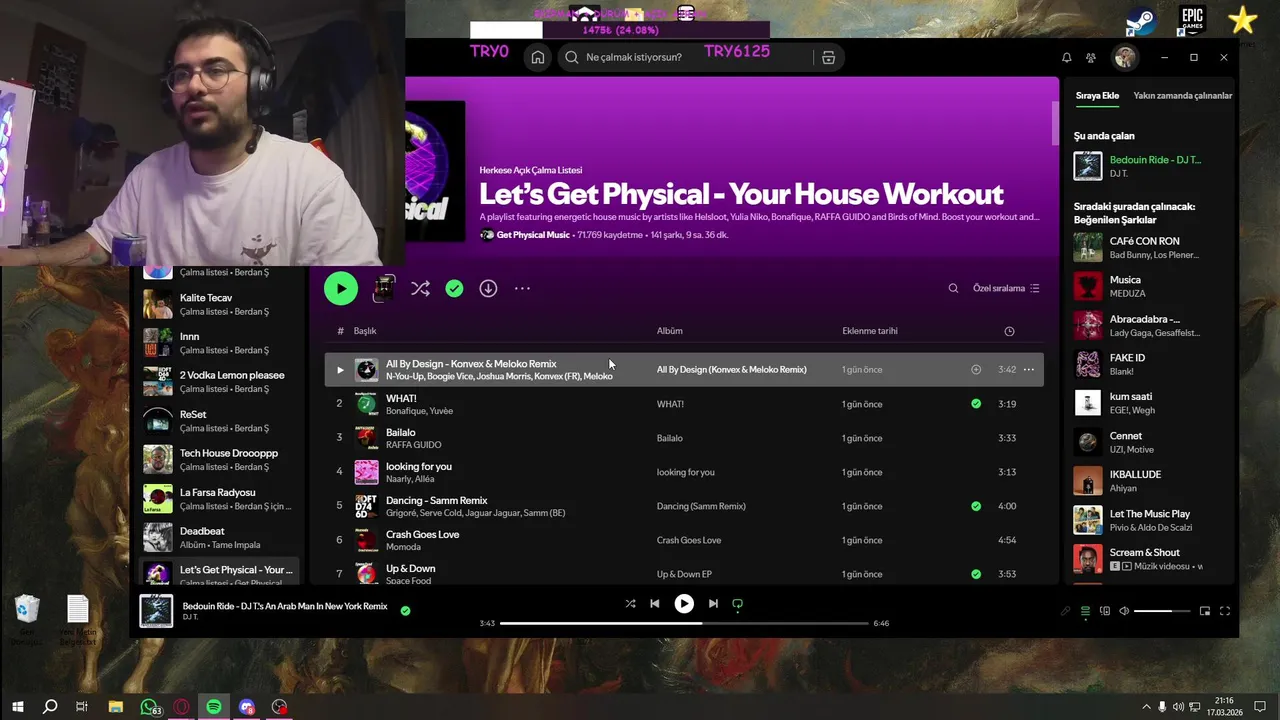The image size is (1280, 720).
Task: Adjust the Spotify volume slider
Action: tap(1162, 611)
